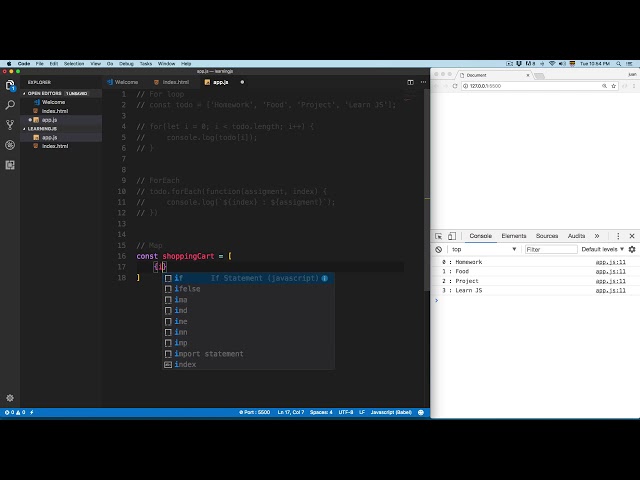Open Spotlight search in menu bar
This screenshot has height=480, width=640.
(619, 64)
